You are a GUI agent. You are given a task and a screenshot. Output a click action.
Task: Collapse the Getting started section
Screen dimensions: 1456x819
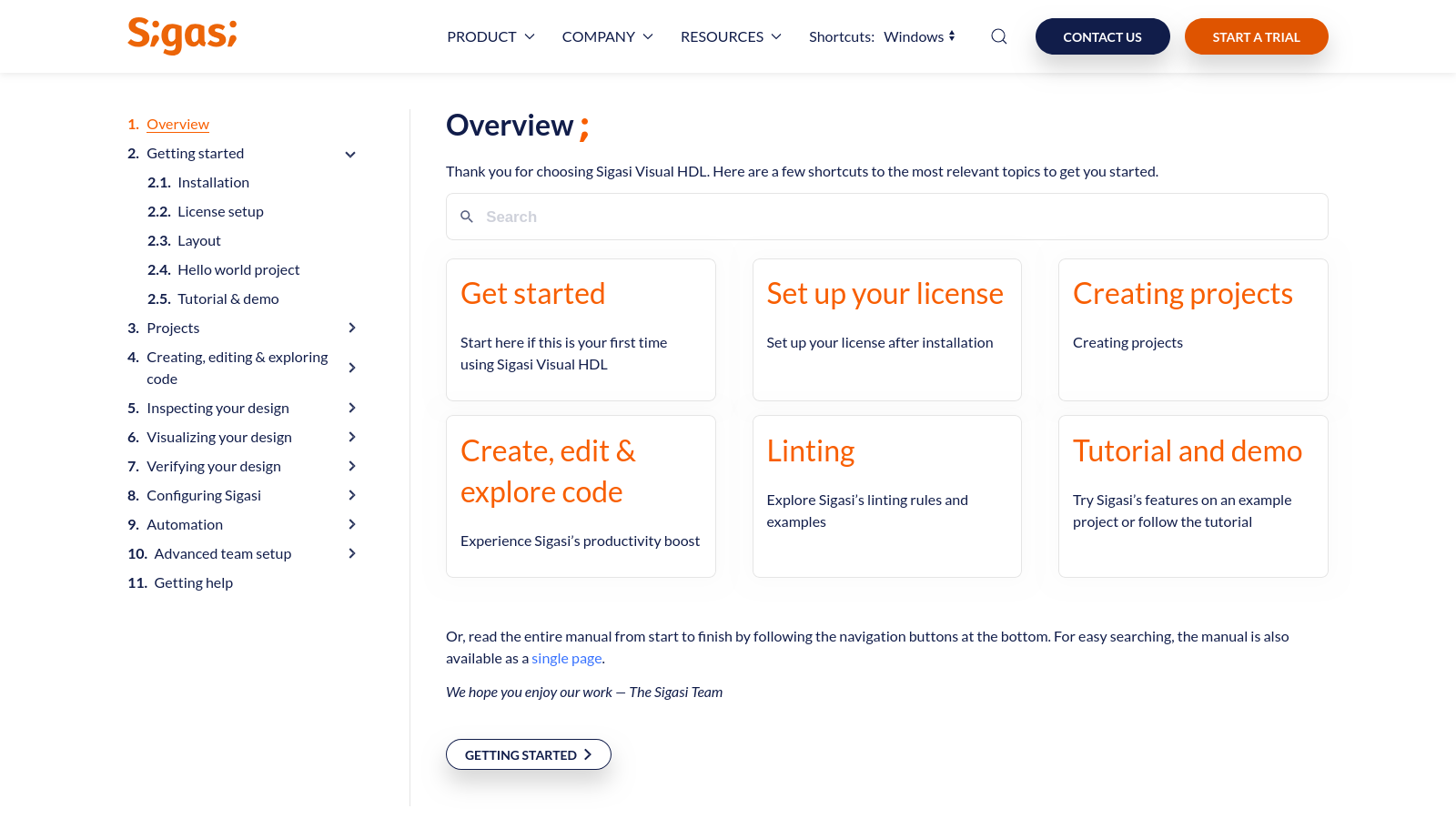point(350,154)
